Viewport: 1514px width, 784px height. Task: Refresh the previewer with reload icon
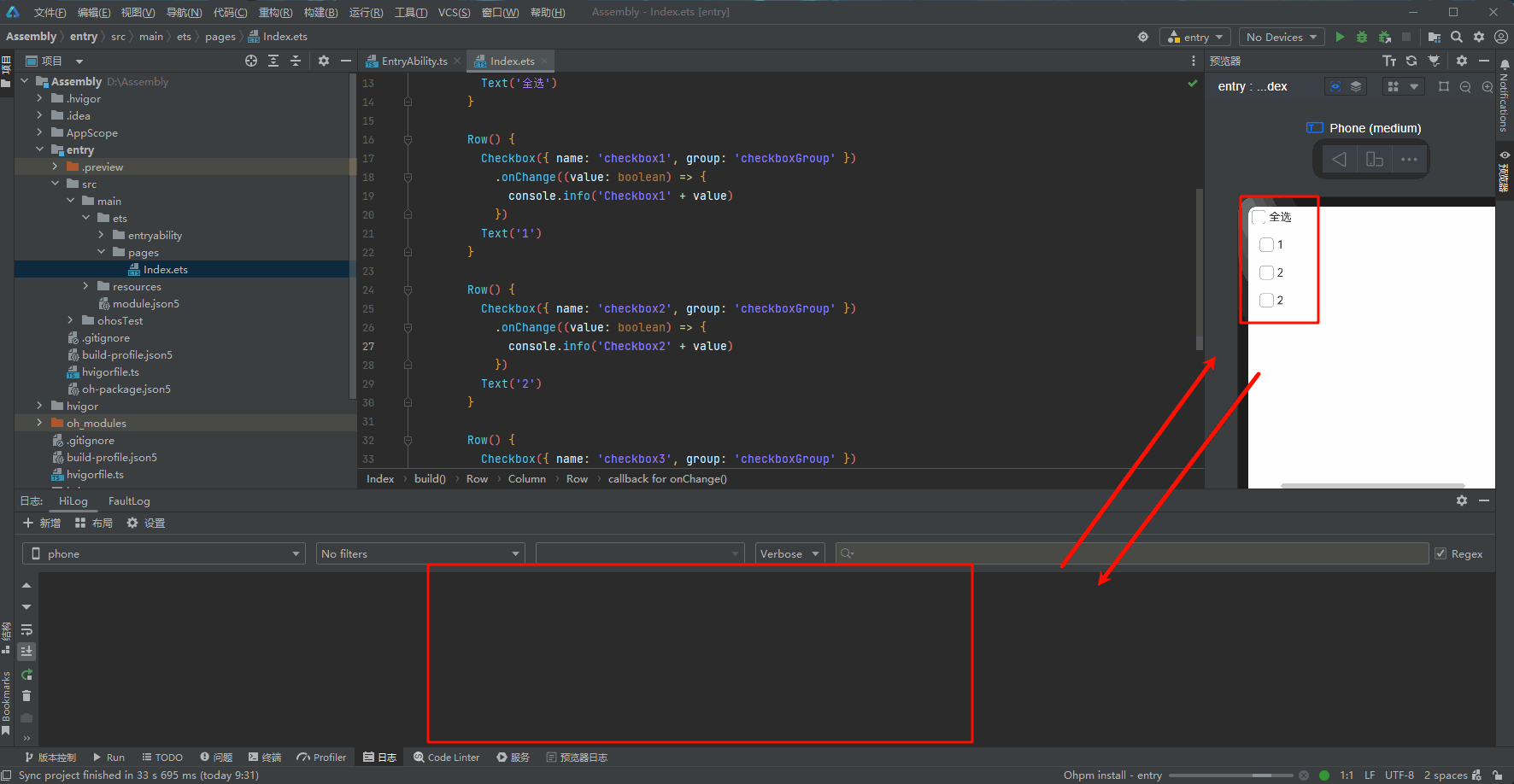click(1411, 61)
